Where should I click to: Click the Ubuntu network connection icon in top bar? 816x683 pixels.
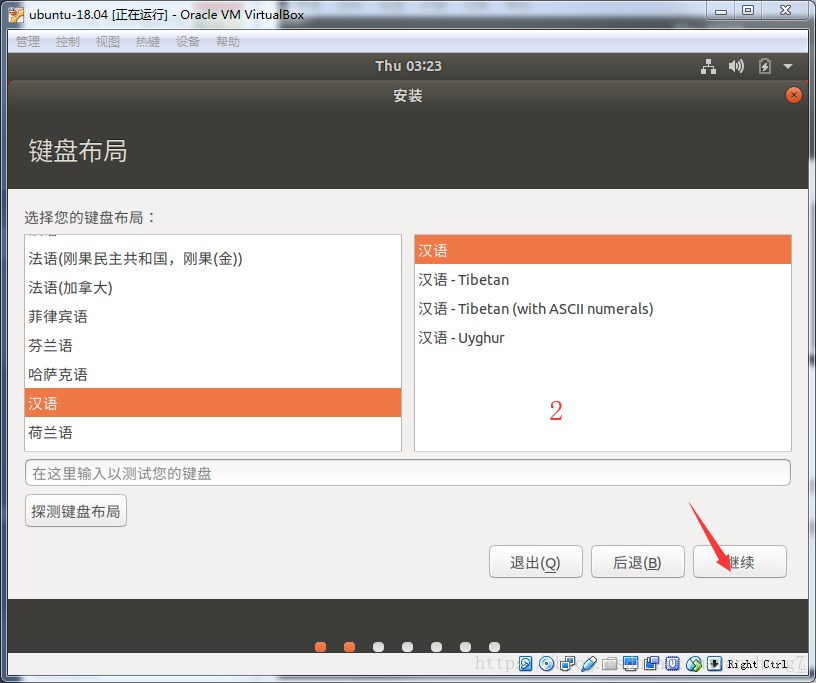708,66
